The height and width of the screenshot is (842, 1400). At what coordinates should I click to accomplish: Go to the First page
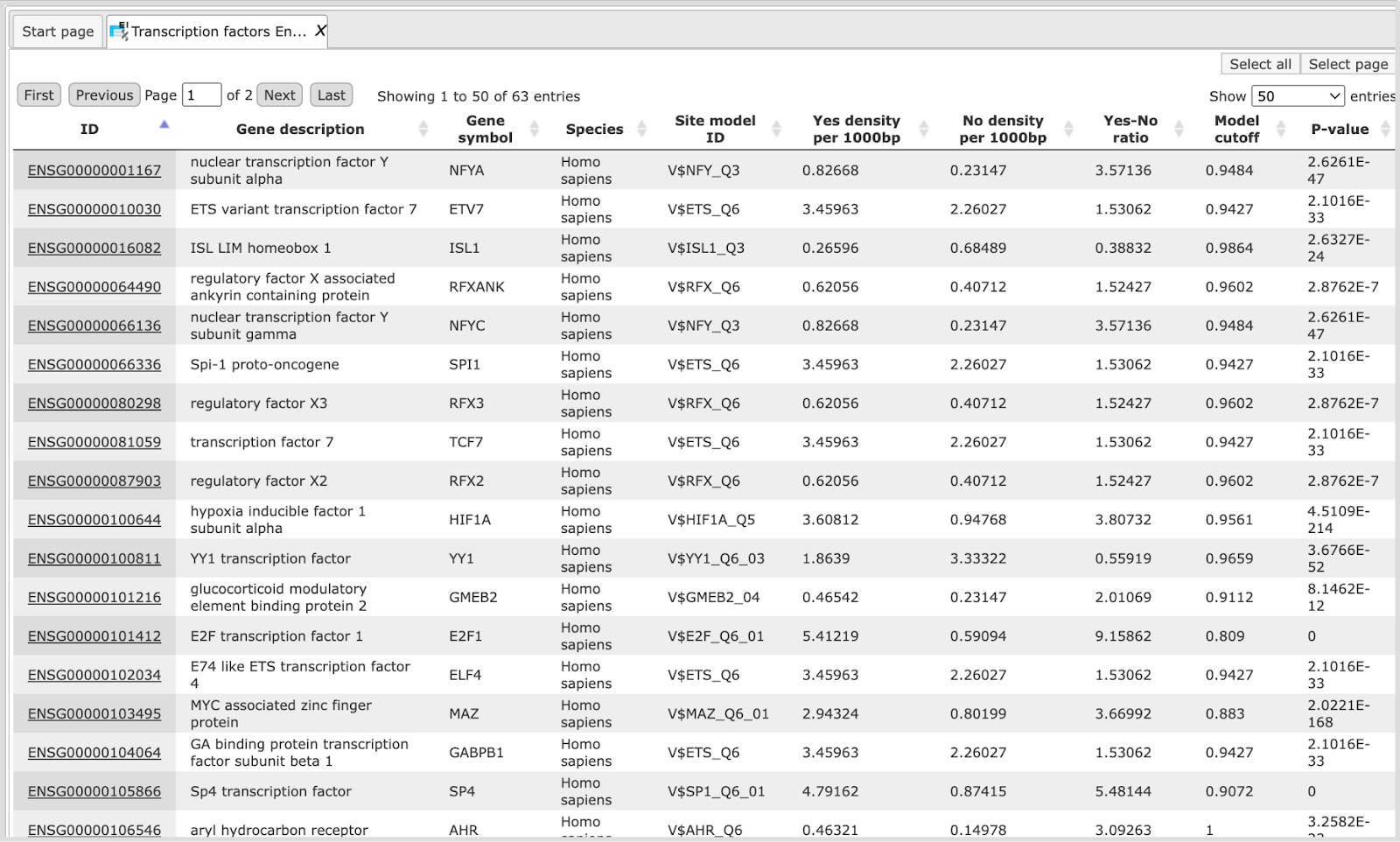pos(38,95)
